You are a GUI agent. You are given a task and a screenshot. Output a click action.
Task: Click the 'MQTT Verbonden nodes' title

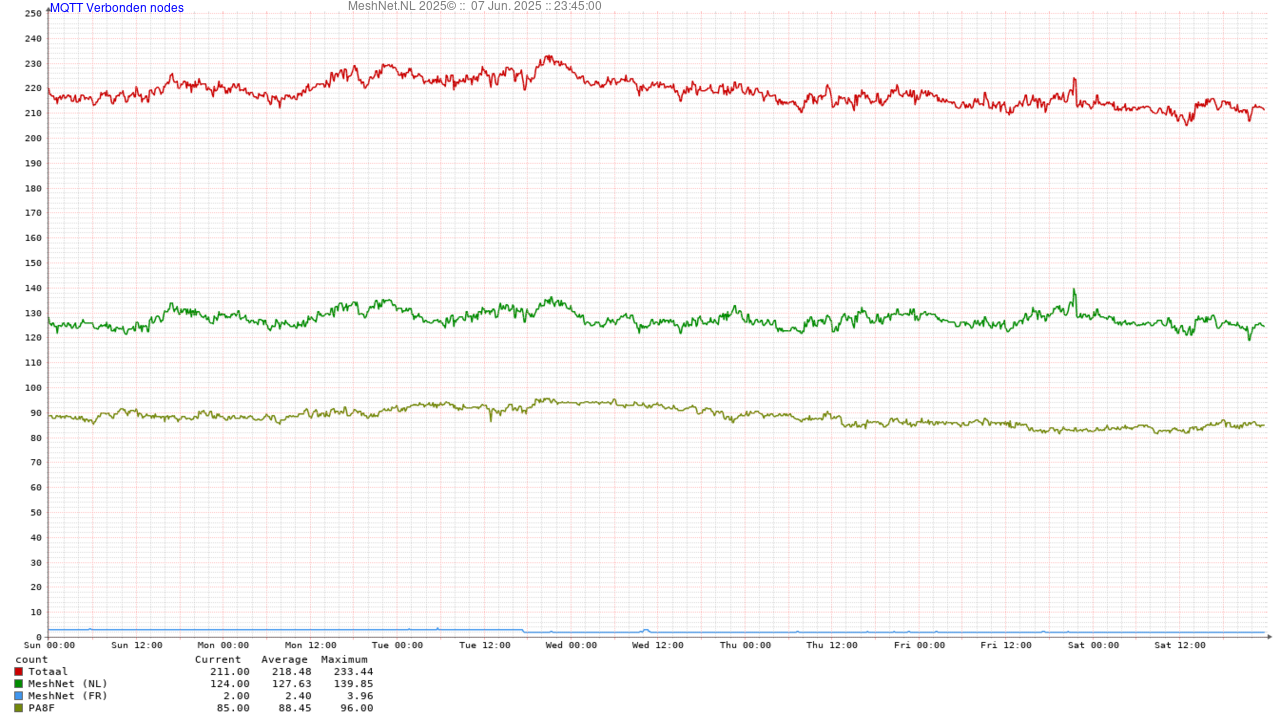tap(117, 8)
